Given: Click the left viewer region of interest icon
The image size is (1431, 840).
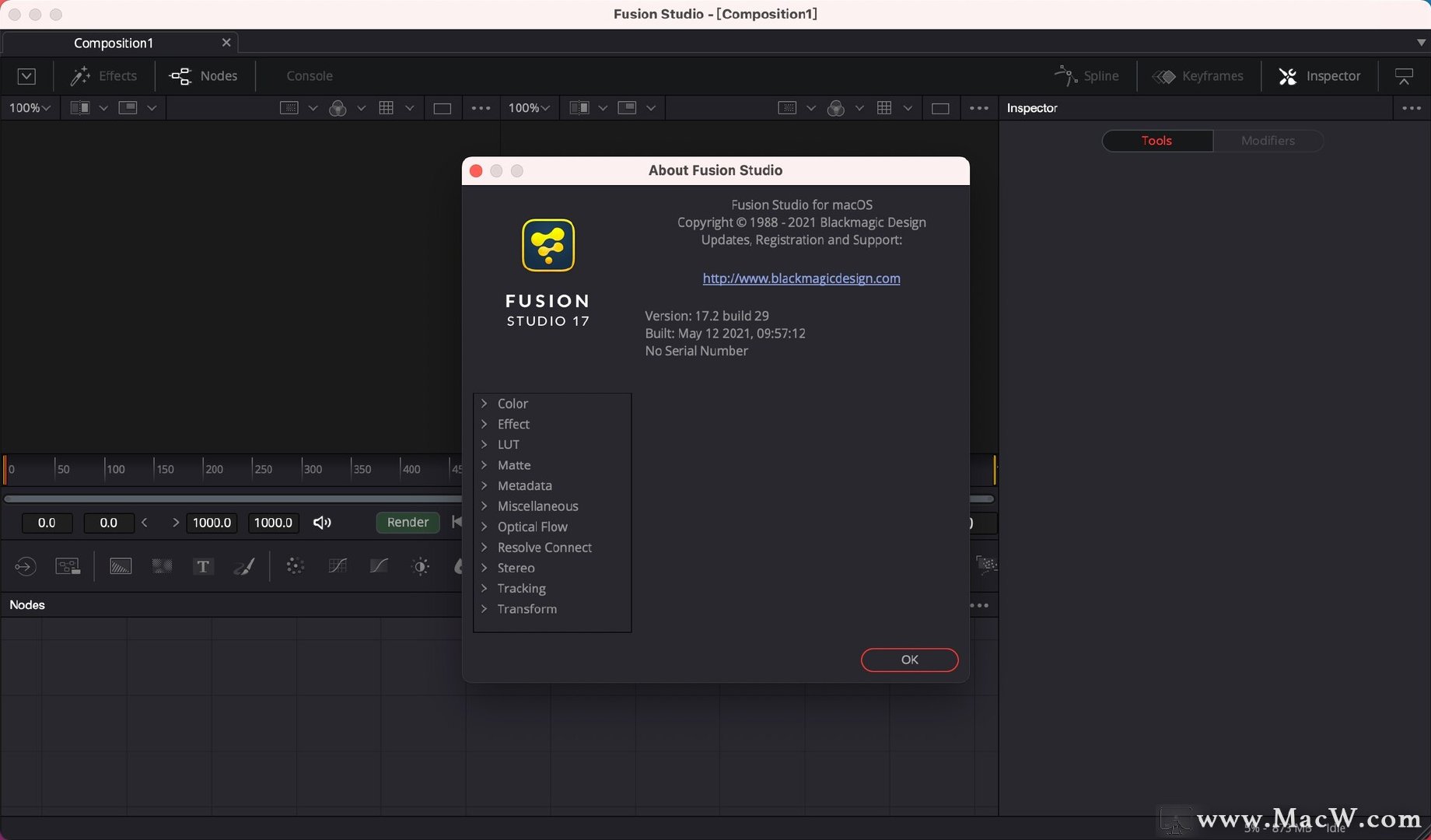Looking at the screenshot, I should click(x=289, y=108).
